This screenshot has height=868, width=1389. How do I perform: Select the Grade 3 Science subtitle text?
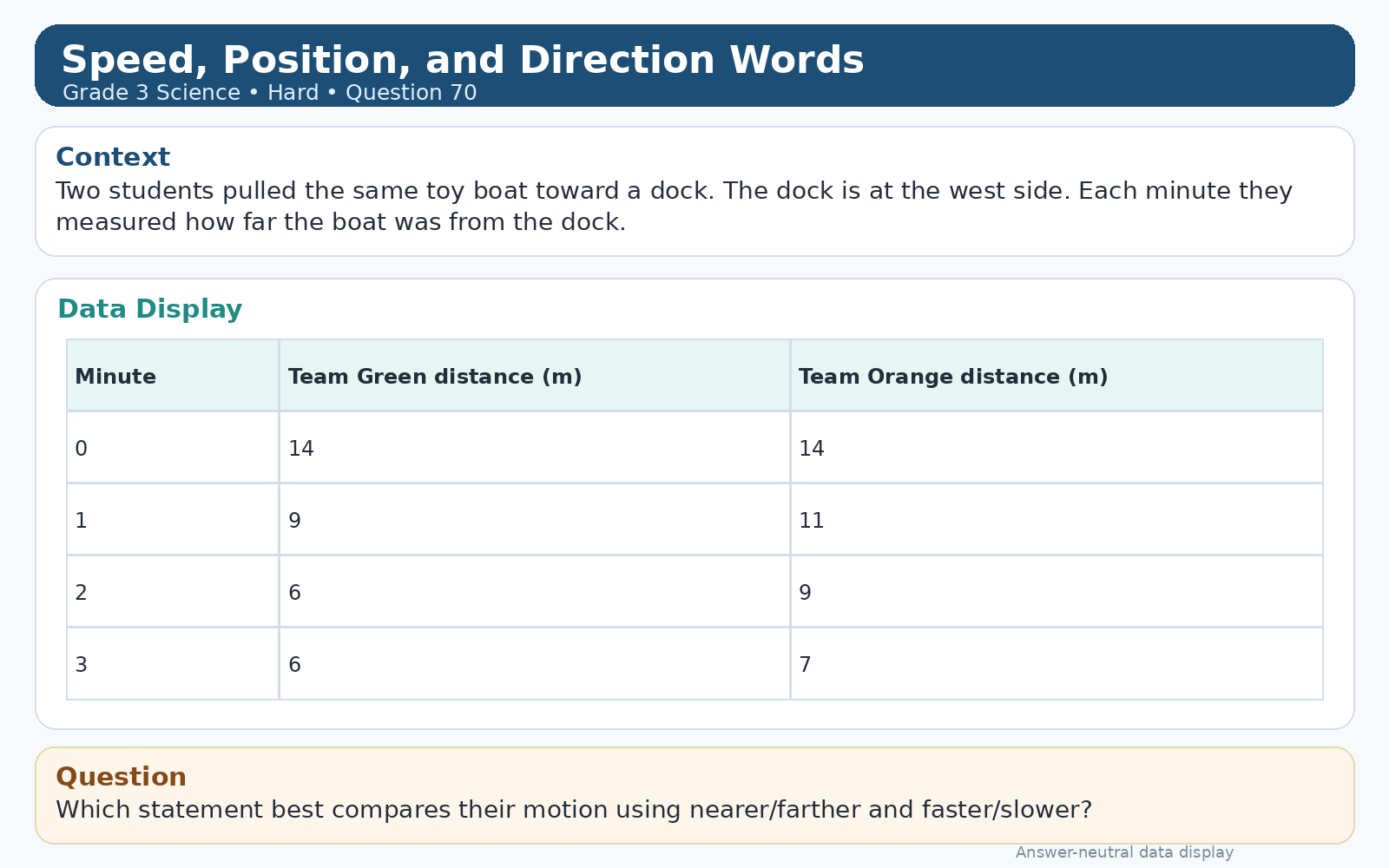[270, 93]
